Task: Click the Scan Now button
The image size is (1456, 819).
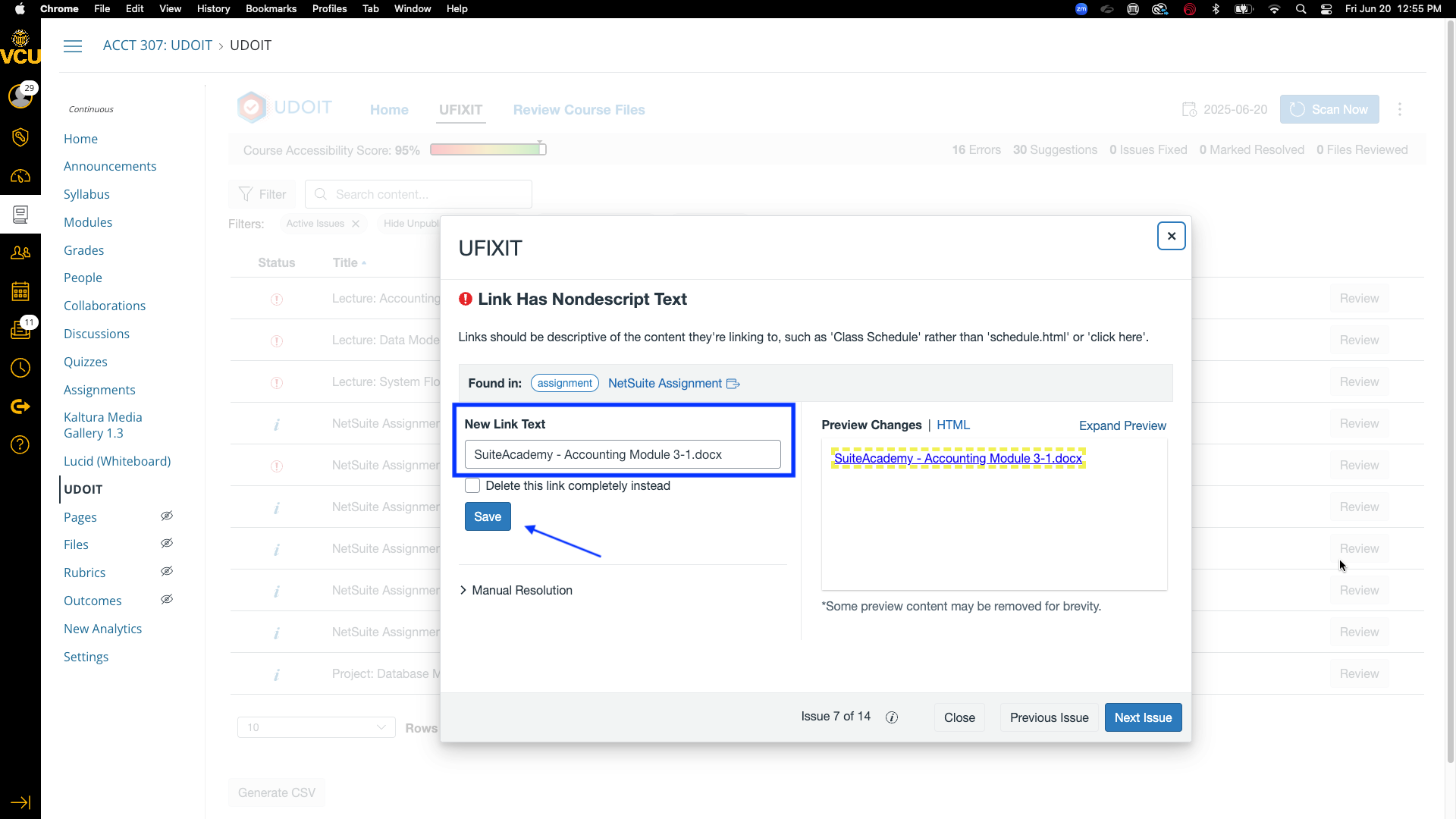Action: (1329, 109)
